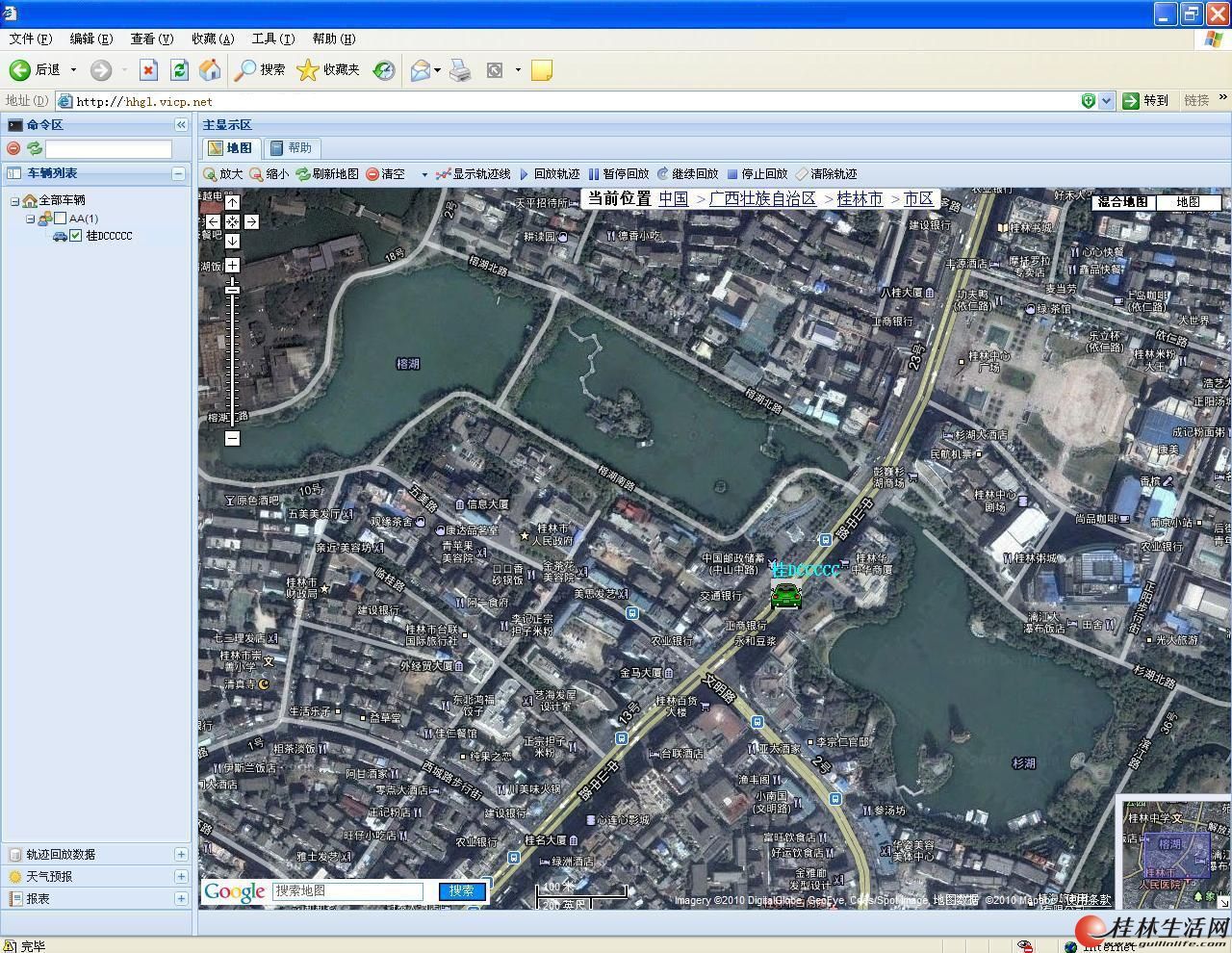Open 收藏(A) menu
This screenshot has width=1232, height=953.
[213, 39]
